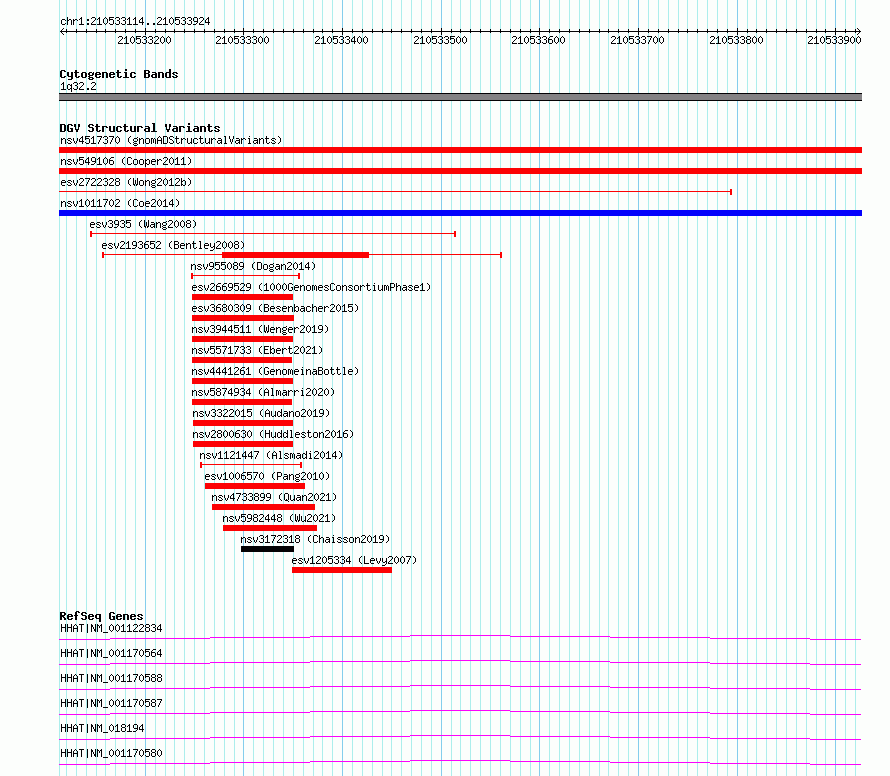Select nsv4441261 (GenomeinaBottle) variant label

coord(275,371)
